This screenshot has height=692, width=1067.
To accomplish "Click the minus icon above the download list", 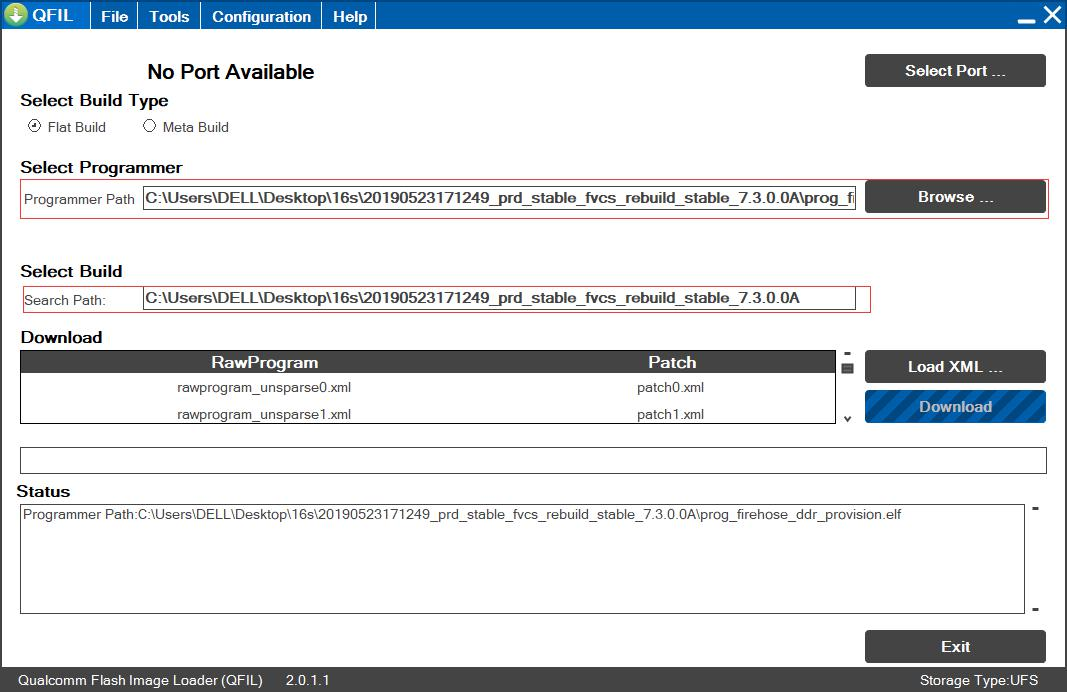I will pyautogui.click(x=847, y=353).
